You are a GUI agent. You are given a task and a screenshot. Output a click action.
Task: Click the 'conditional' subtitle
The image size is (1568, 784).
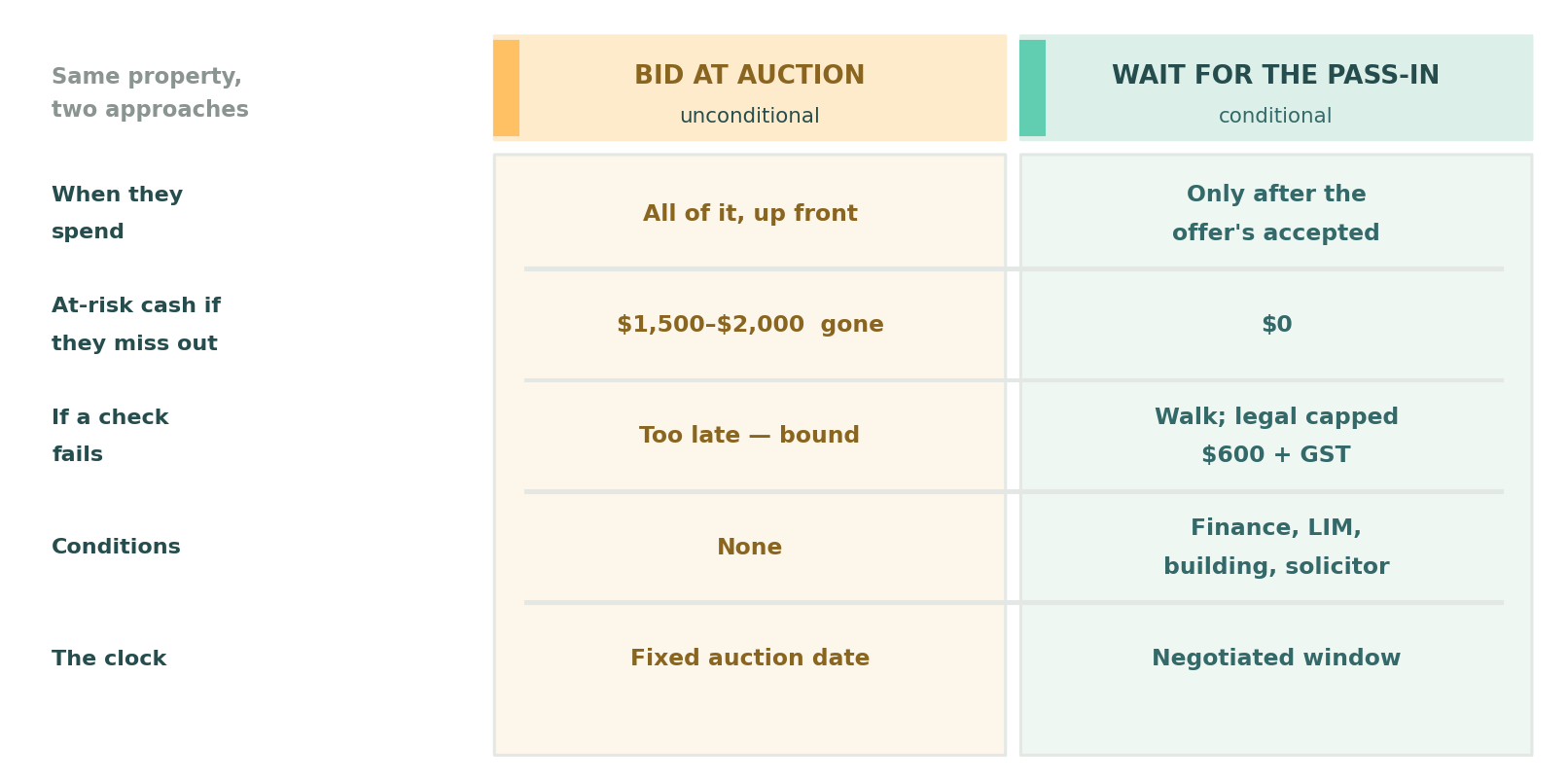1275,117
